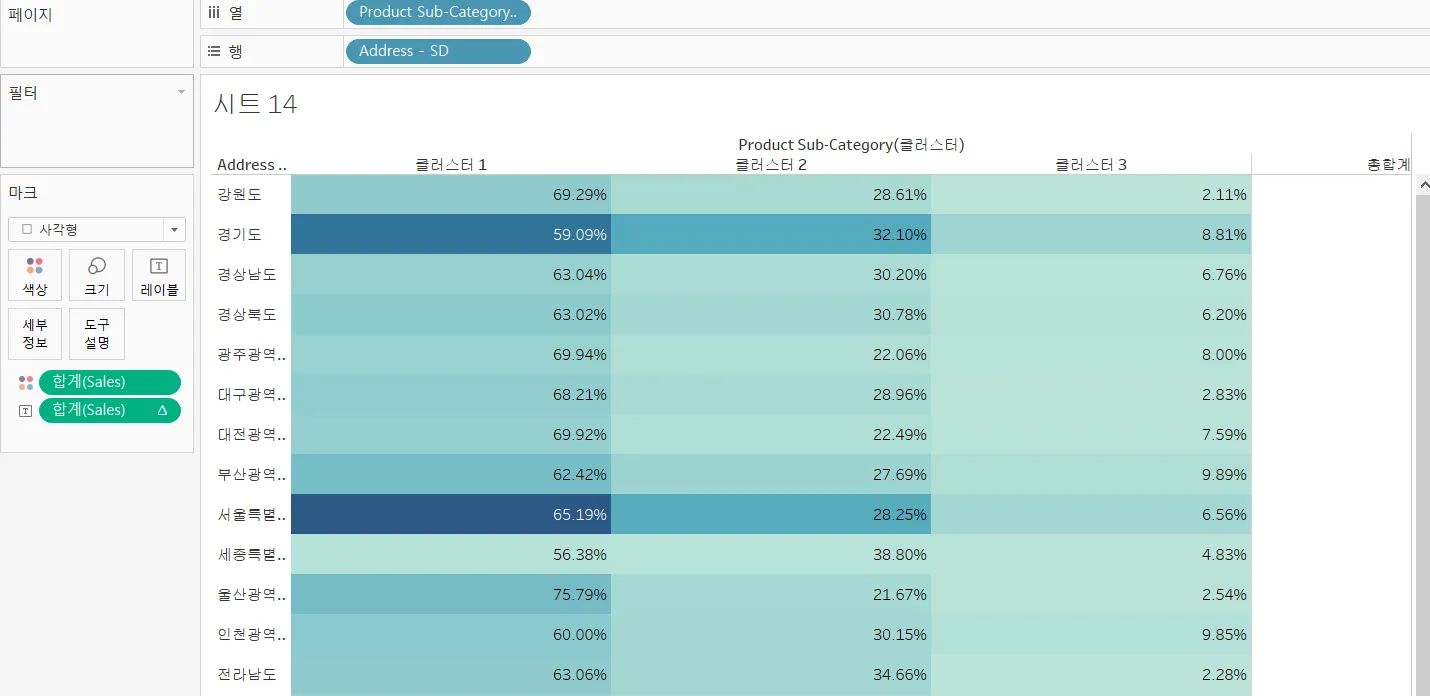Viewport: 1430px width, 696px height.
Task: Click the 세부 정보 (Detail) button
Action: coord(35,334)
